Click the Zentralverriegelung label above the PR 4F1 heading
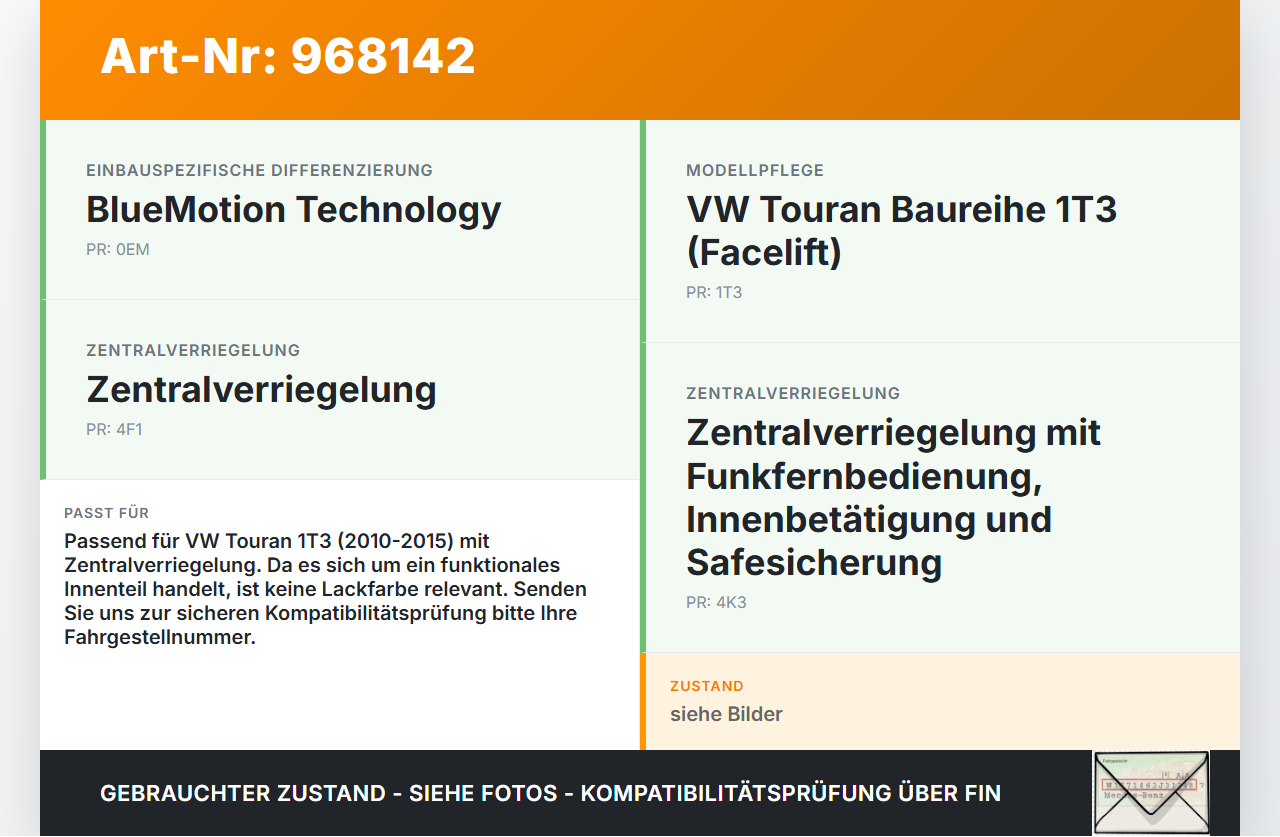1280x837 pixels. (x=193, y=350)
